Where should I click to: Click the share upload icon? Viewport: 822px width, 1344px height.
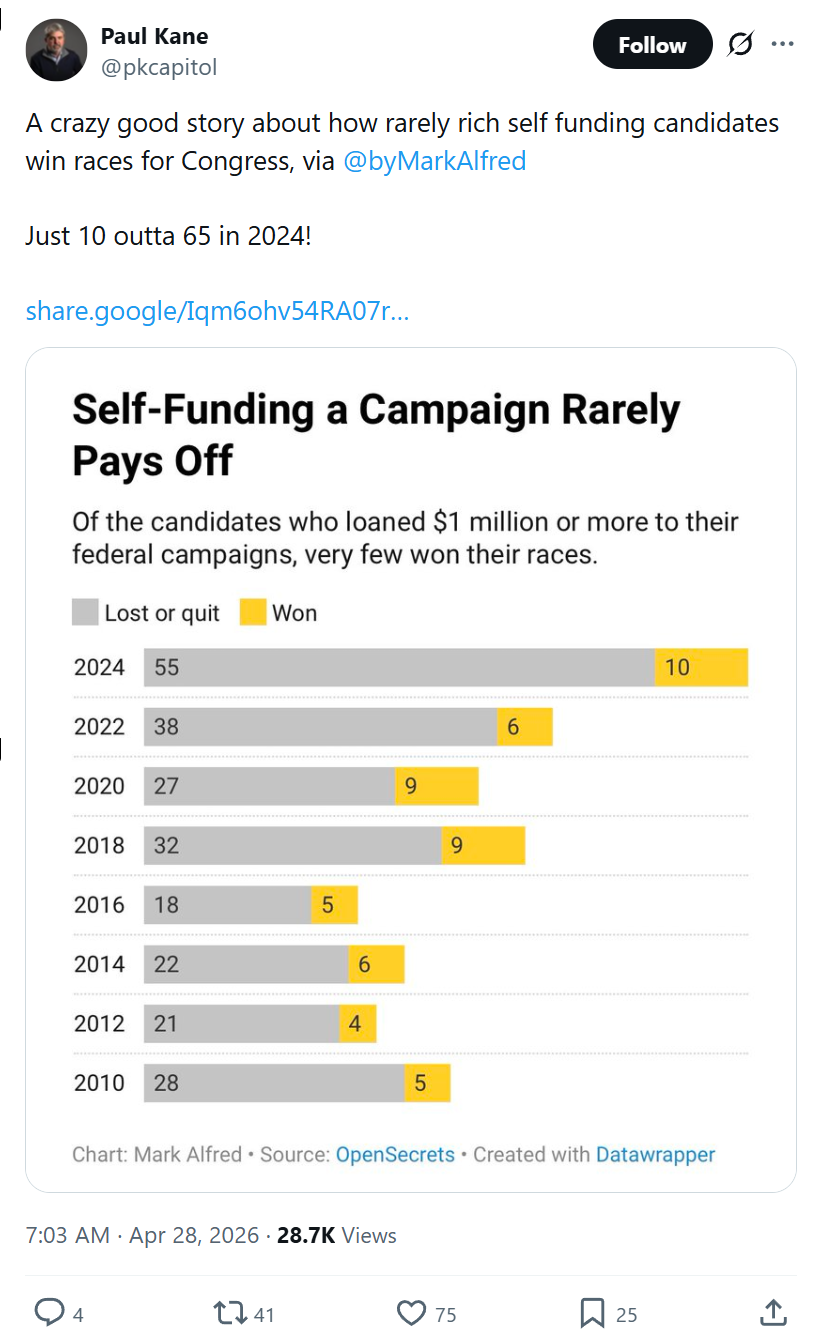pos(772,1312)
